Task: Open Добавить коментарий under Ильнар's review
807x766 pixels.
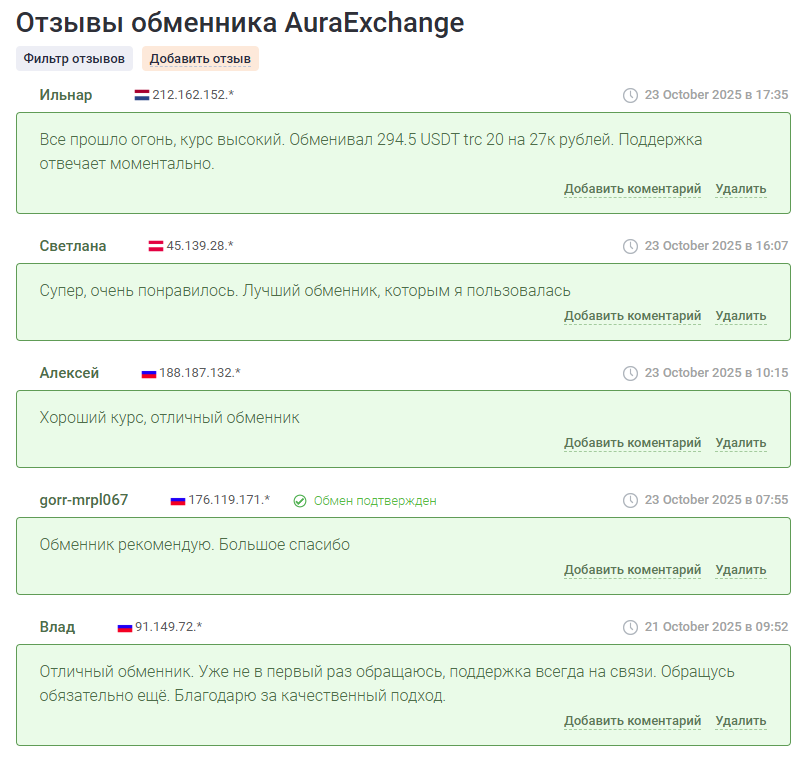Action: (632, 188)
